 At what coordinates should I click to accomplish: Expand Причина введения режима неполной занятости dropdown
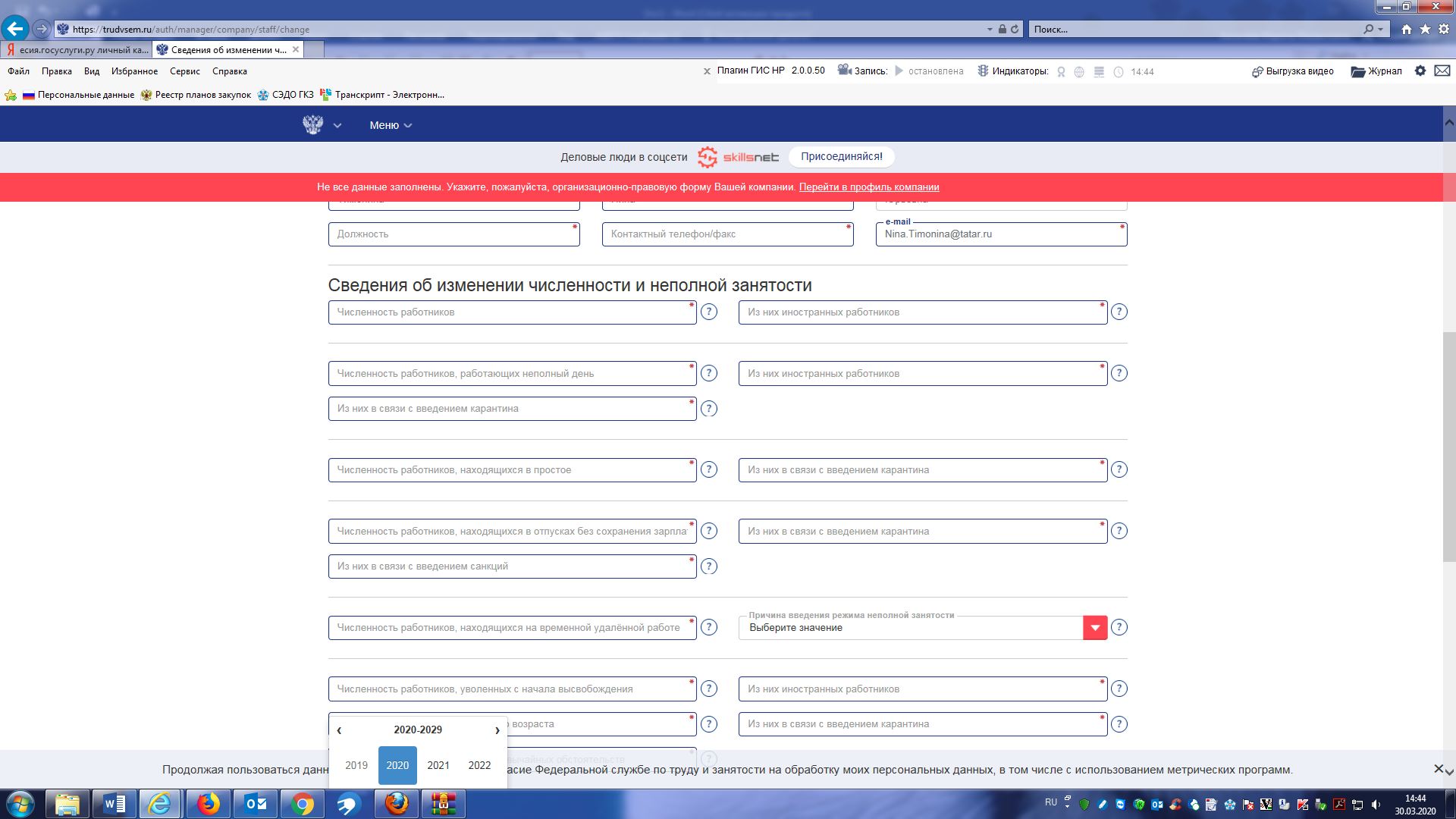pos(1094,628)
